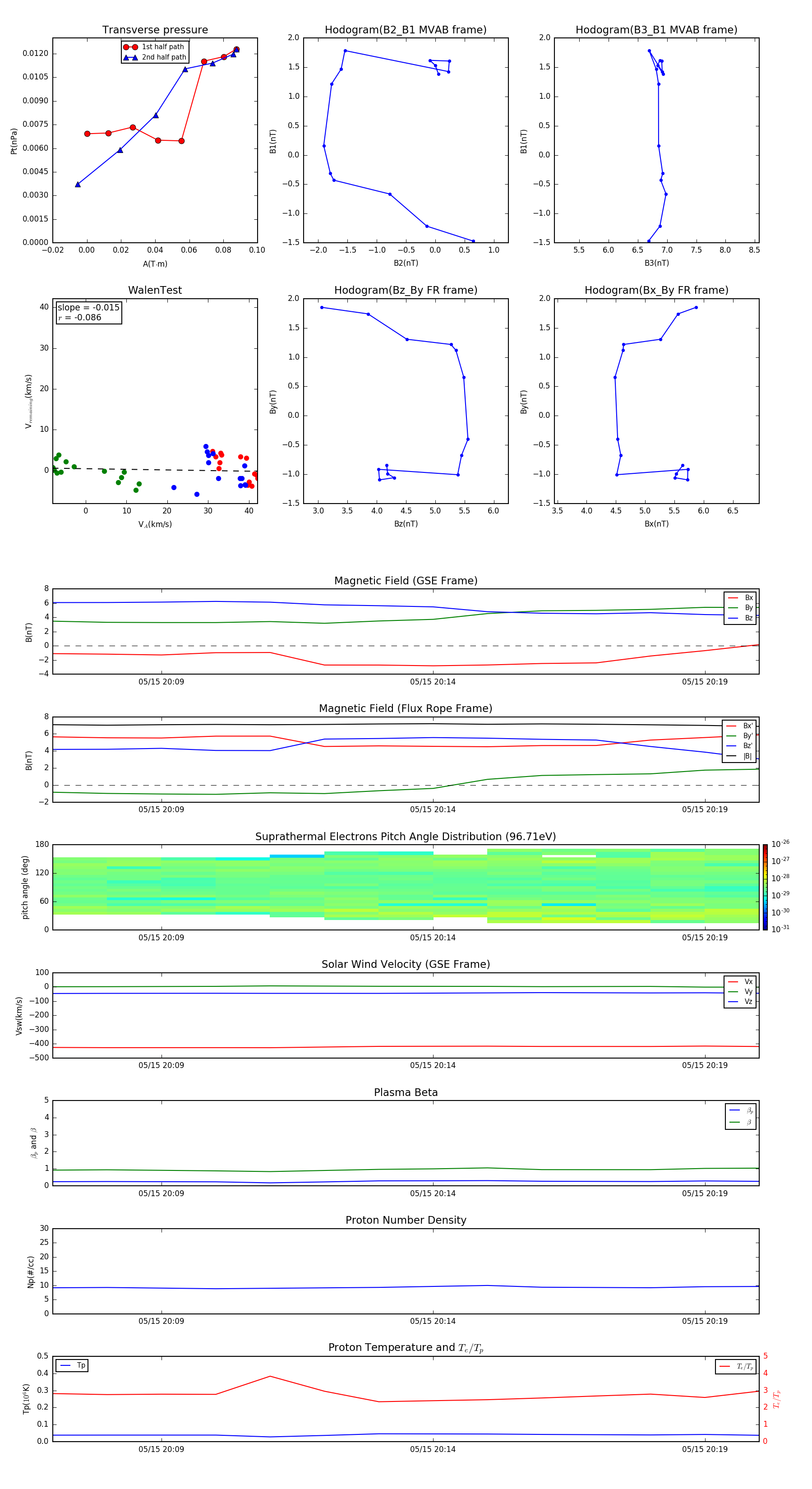The width and height of the screenshot is (812, 1489).
Task: Click '05/15 20:14' tick under GSE magnetic field
Action: pos(433,682)
